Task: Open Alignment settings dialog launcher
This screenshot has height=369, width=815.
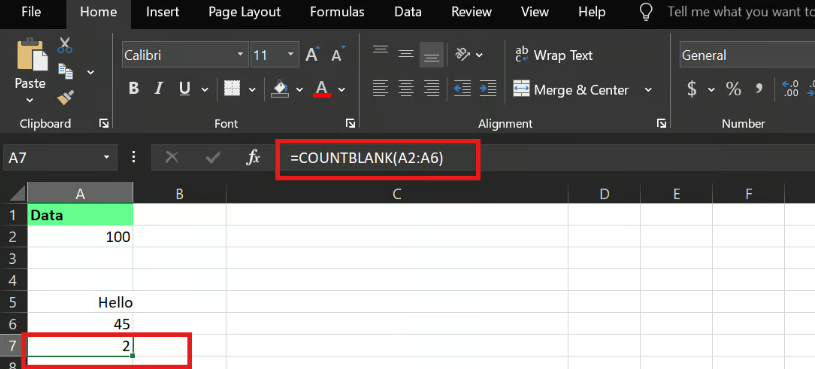Action: pyautogui.click(x=661, y=123)
